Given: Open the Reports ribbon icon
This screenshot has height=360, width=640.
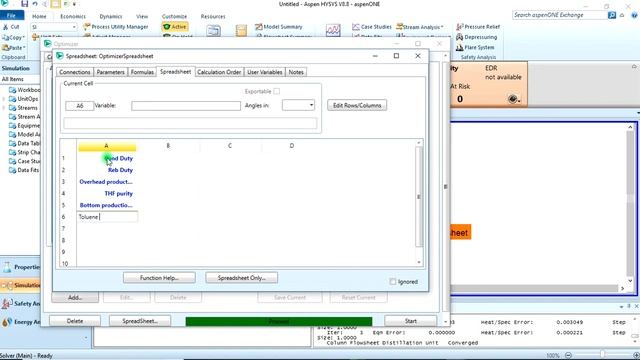Looking at the screenshot, I should [241, 31].
